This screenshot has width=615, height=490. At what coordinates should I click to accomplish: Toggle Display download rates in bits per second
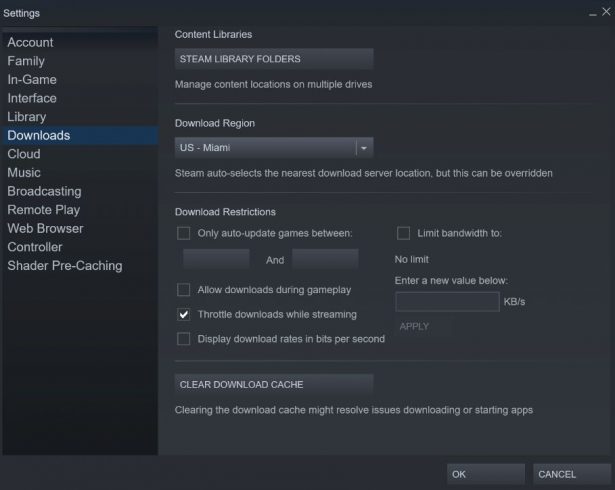184,339
